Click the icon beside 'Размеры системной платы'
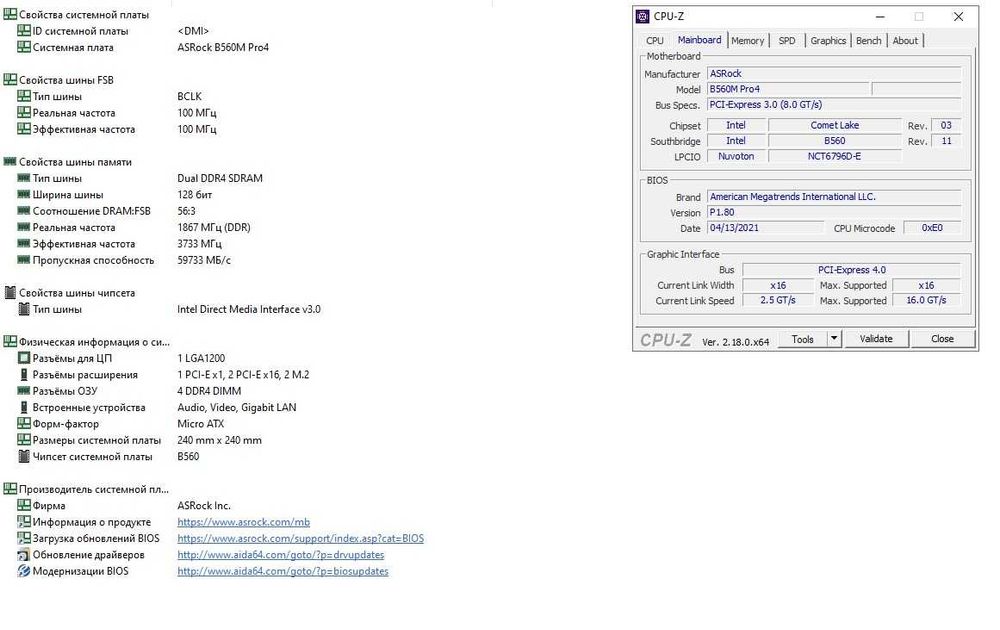The image size is (1000, 630). [24, 440]
